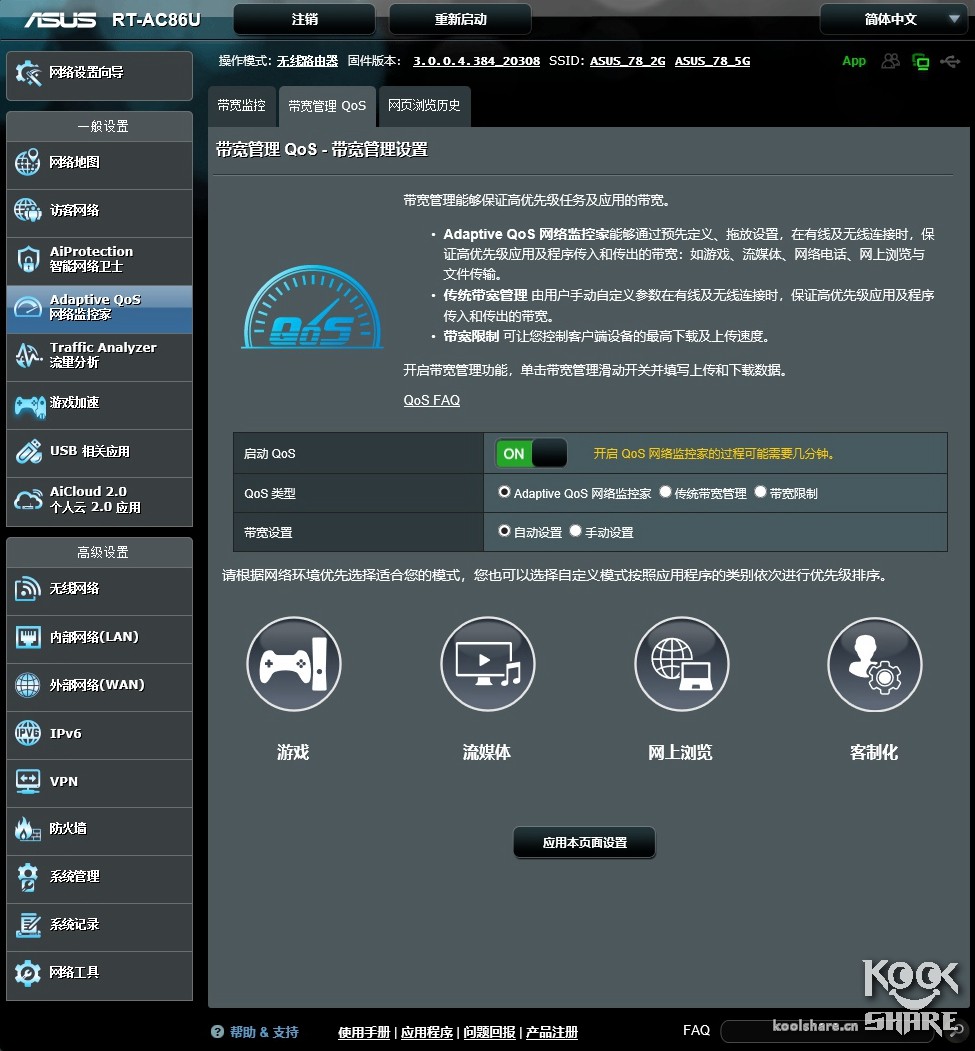Image resolution: width=975 pixels, height=1051 pixels.
Task: Click the 重新启动 reboot button
Action: [x=460, y=19]
